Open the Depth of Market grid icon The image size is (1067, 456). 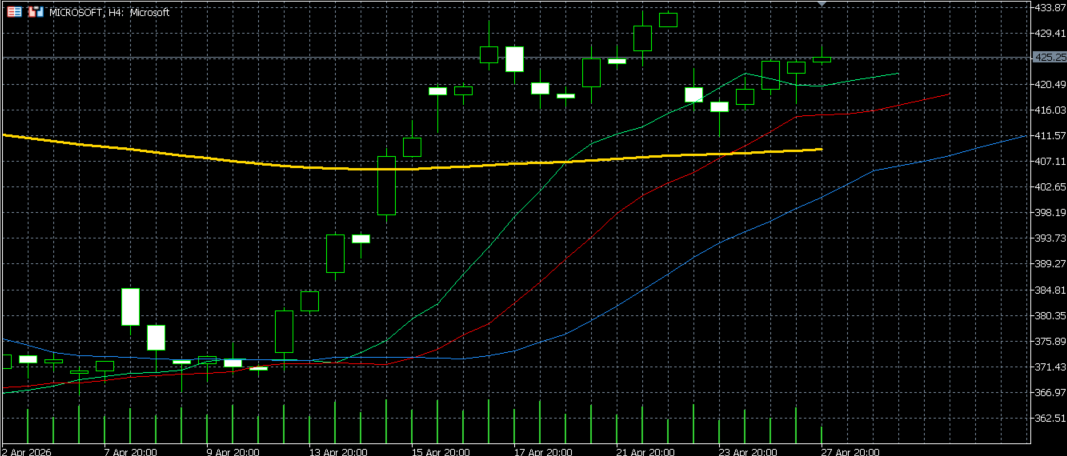14,12
